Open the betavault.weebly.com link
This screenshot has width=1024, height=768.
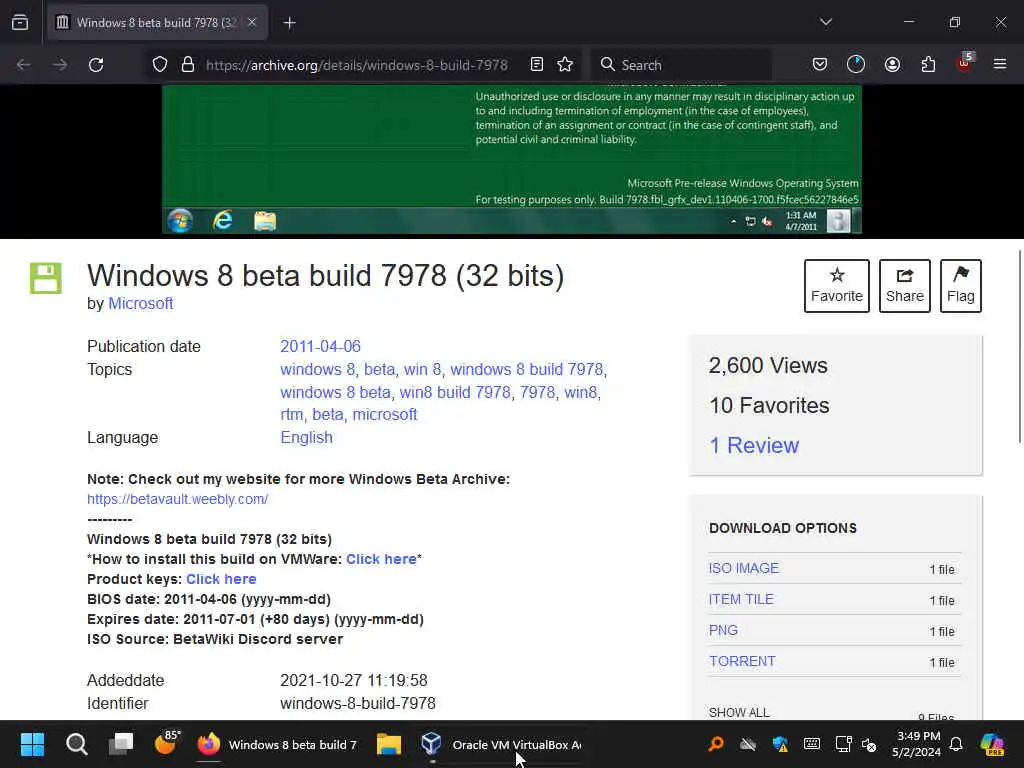(x=178, y=499)
